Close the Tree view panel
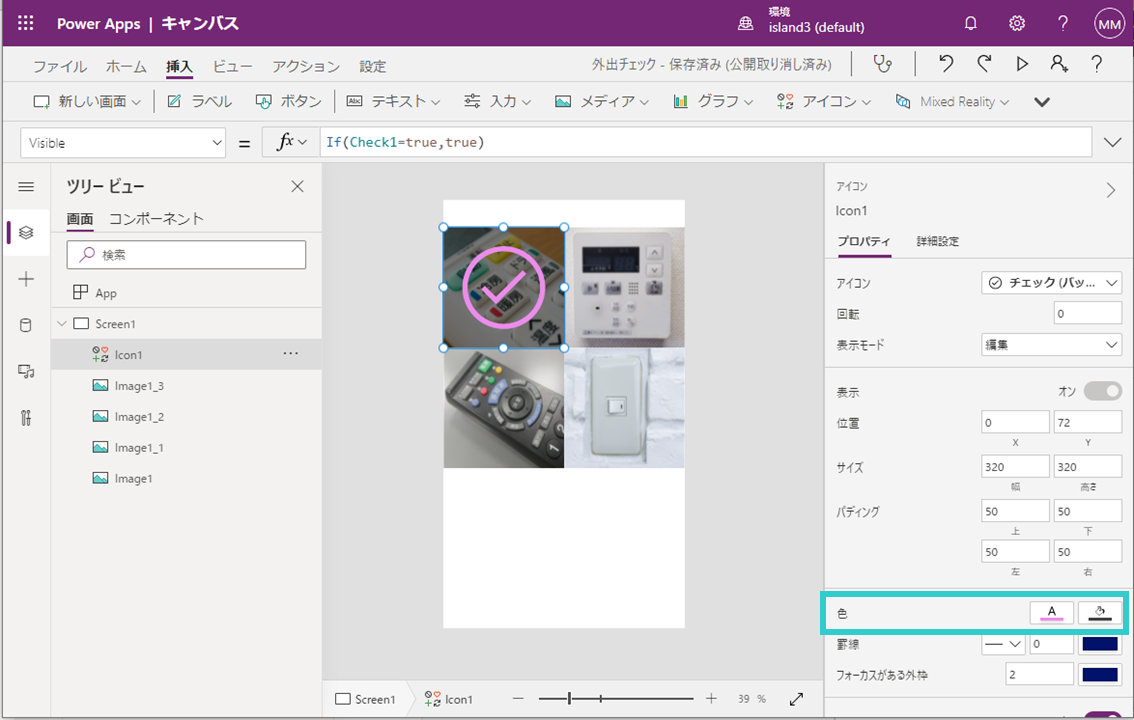 point(297,187)
